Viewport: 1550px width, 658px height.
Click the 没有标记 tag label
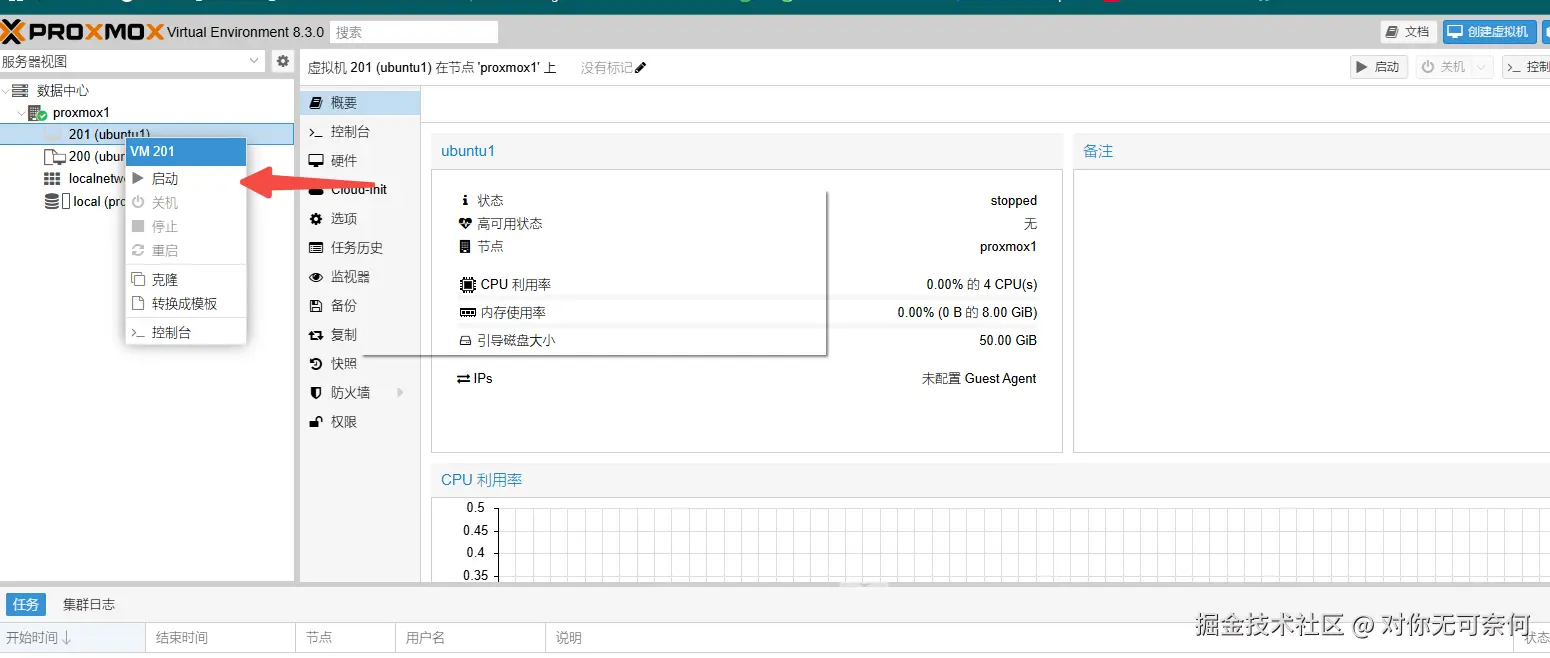coord(607,68)
